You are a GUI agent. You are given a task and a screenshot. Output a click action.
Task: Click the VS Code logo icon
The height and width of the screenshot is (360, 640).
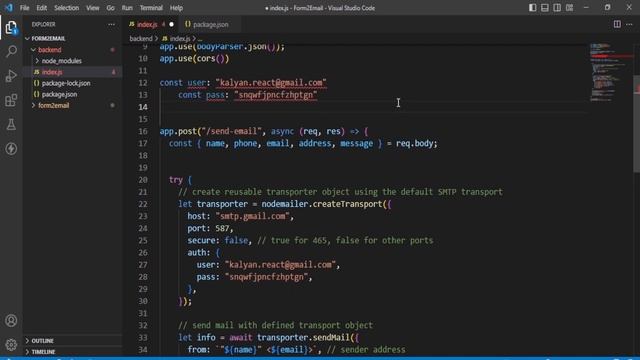pyautogui.click(x=9, y=7)
